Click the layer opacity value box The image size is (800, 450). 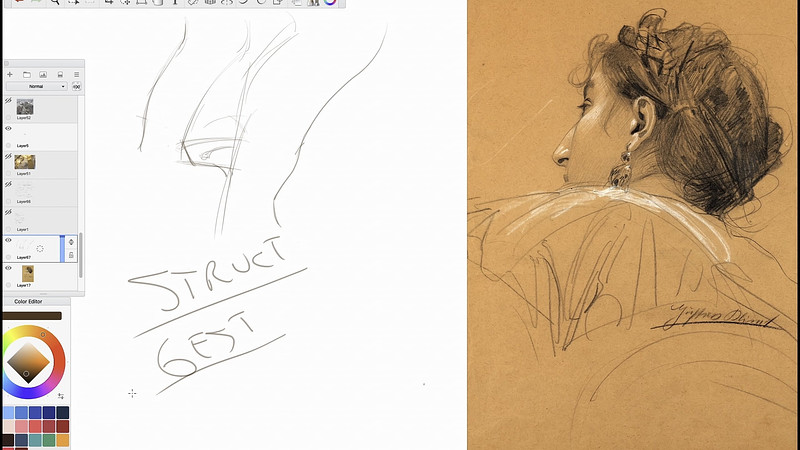click(x=77, y=86)
